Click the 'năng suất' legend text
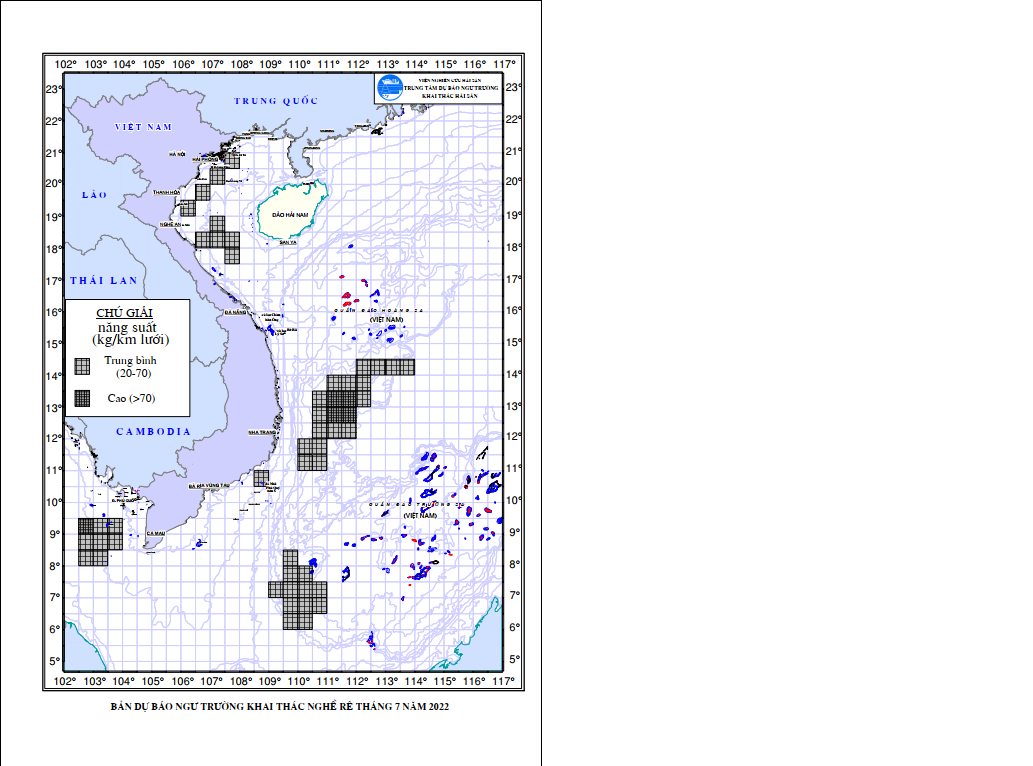This screenshot has height=766, width=1033. tap(127, 327)
